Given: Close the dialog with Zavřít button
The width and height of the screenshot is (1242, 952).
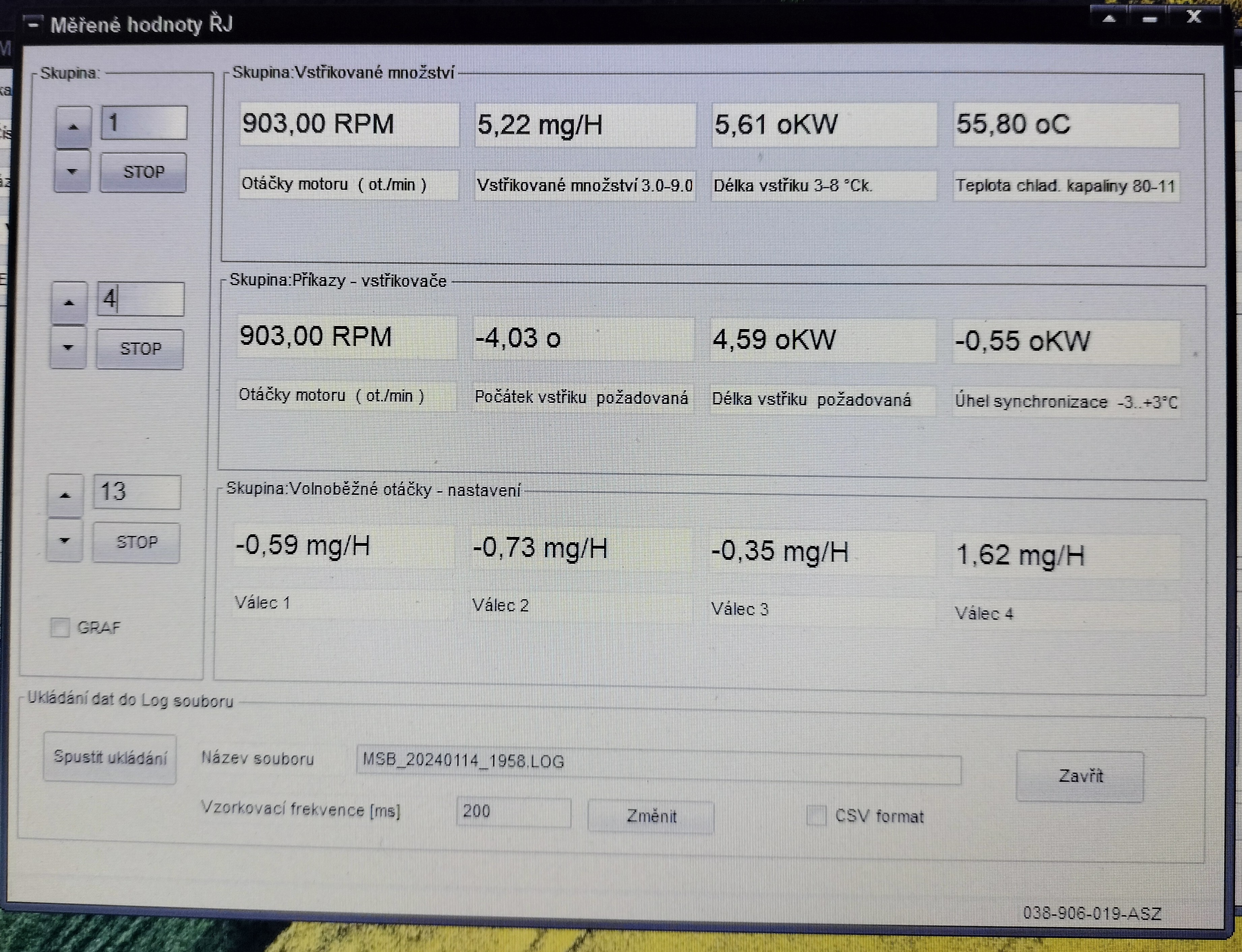Looking at the screenshot, I should pos(1080,776).
